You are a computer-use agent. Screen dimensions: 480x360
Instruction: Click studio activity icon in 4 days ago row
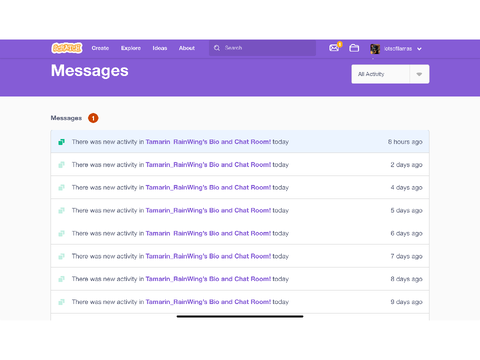coord(61,188)
